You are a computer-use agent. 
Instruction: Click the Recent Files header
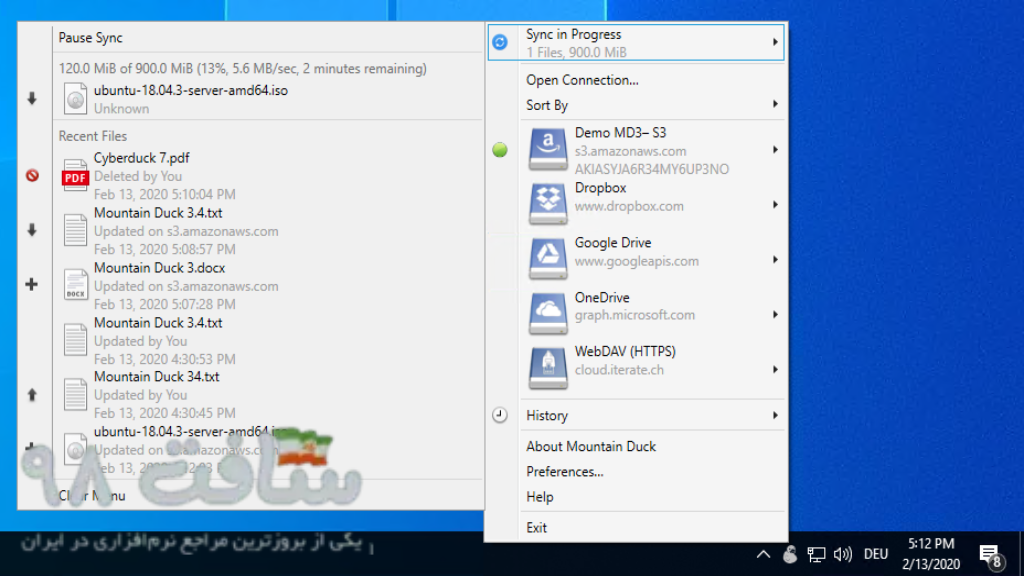coord(93,136)
